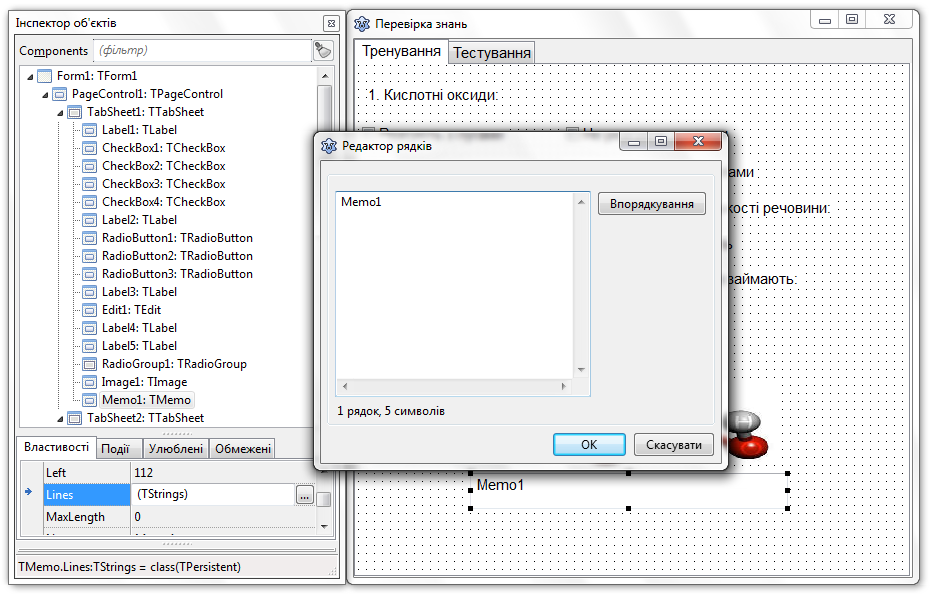The image size is (932, 600).
Task: Switch to the Події tab
Action: (118, 449)
